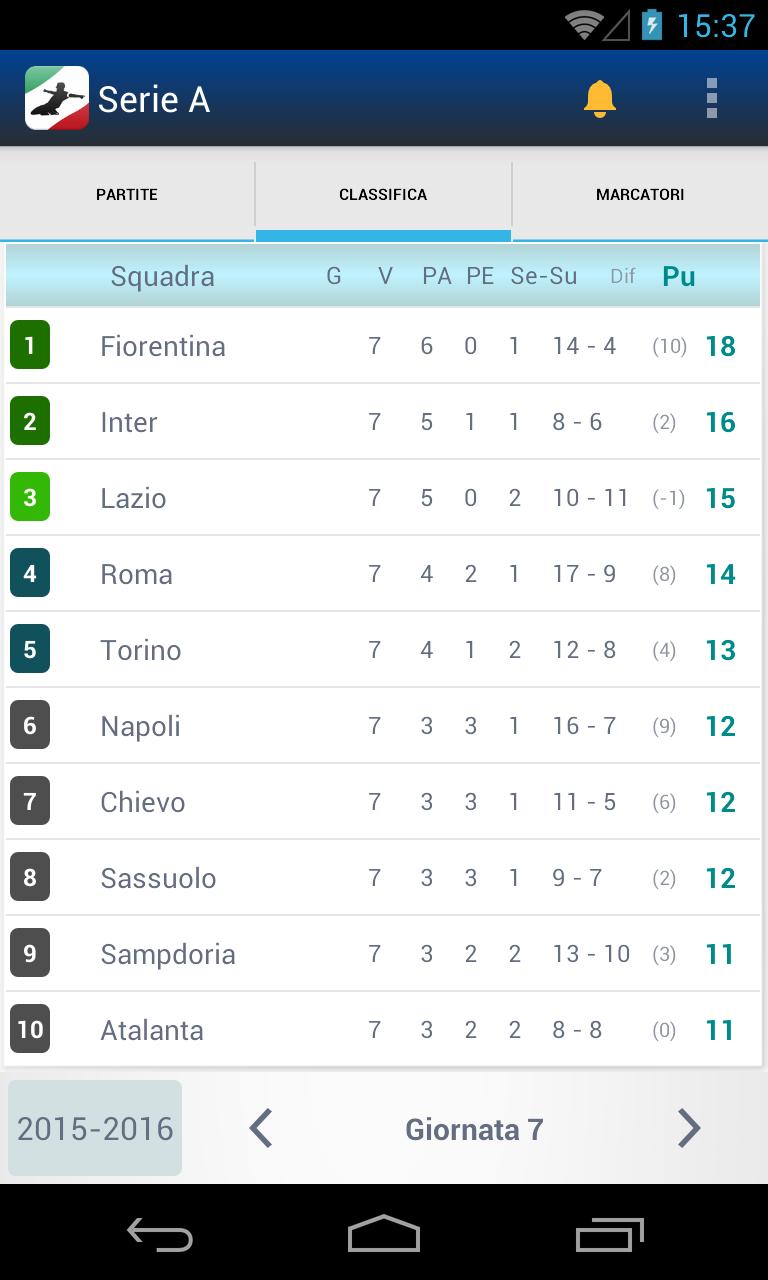Tap the home navigation icon

[x=384, y=1235]
